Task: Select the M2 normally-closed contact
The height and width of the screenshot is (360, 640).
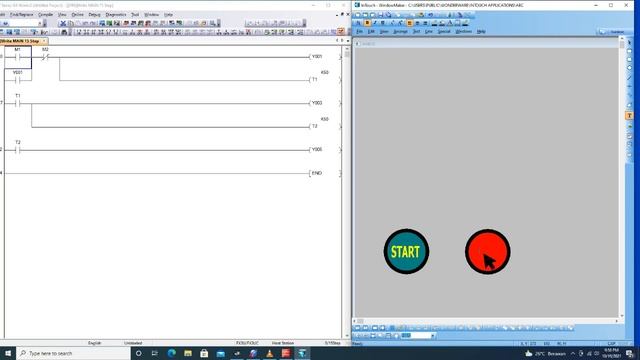Action: pyautogui.click(x=45, y=57)
